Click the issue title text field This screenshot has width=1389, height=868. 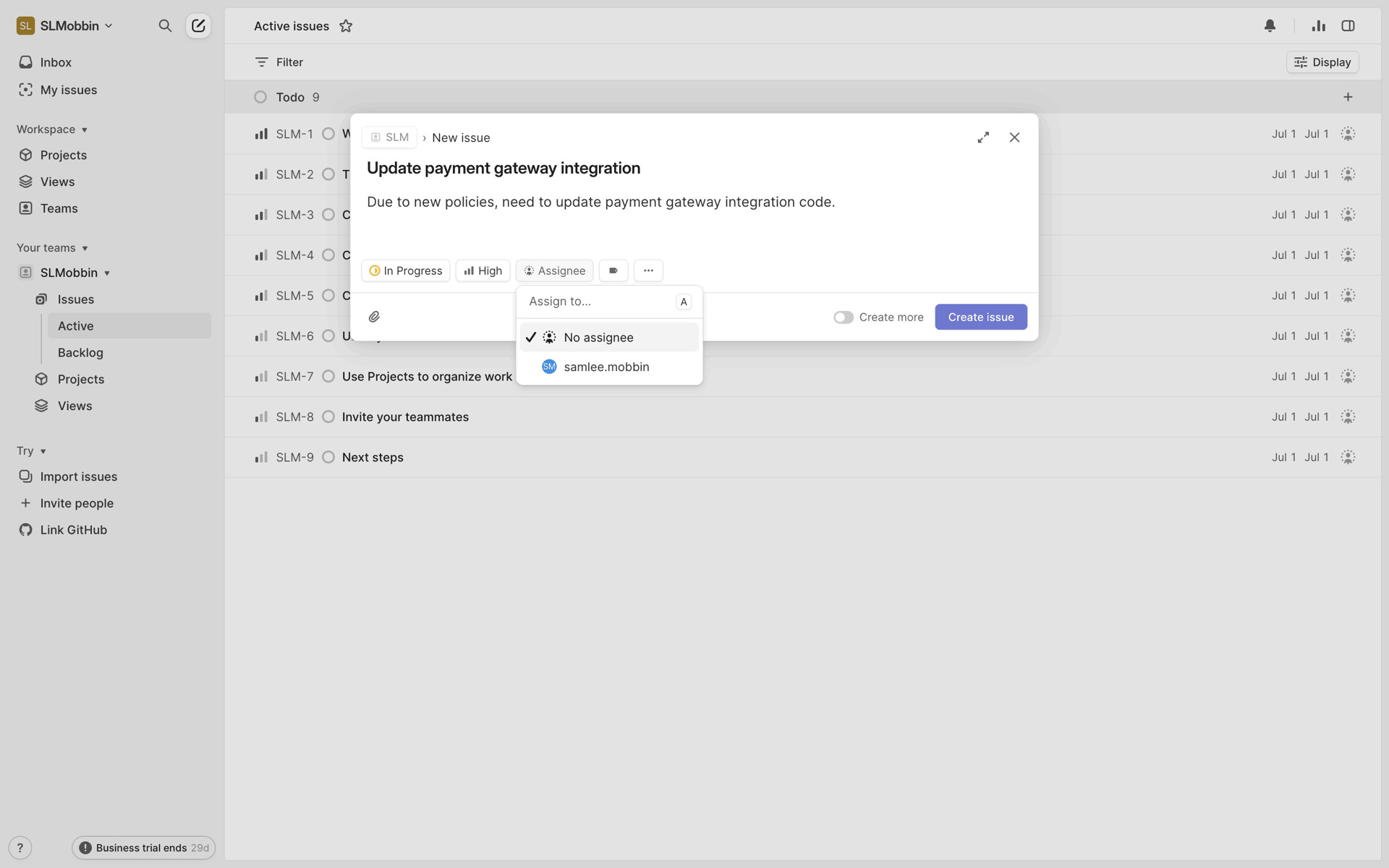tap(694, 168)
